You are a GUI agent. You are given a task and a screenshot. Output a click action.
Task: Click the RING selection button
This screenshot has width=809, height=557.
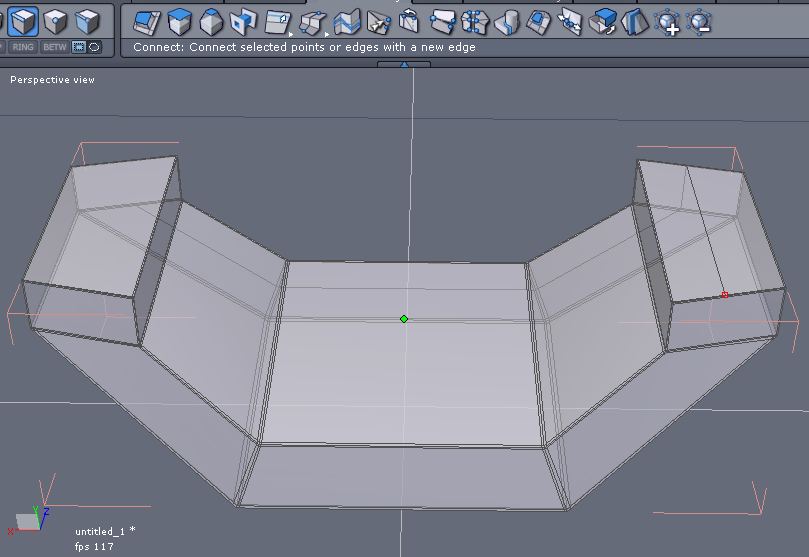(x=23, y=47)
